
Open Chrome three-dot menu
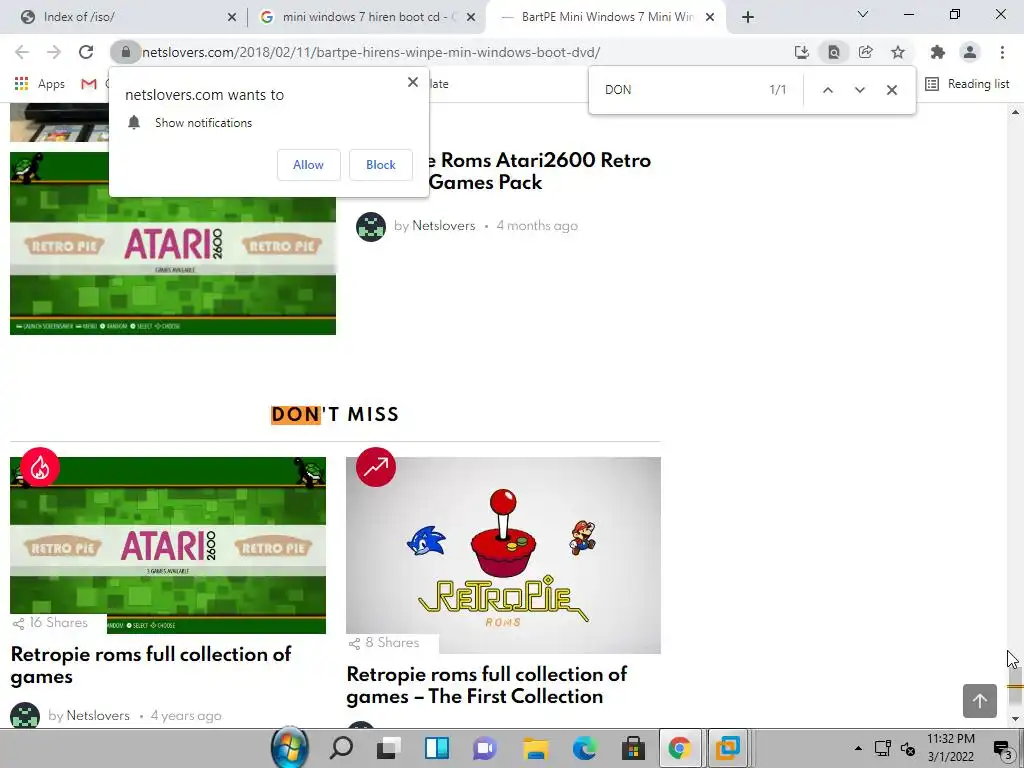pyautogui.click(x=1002, y=52)
